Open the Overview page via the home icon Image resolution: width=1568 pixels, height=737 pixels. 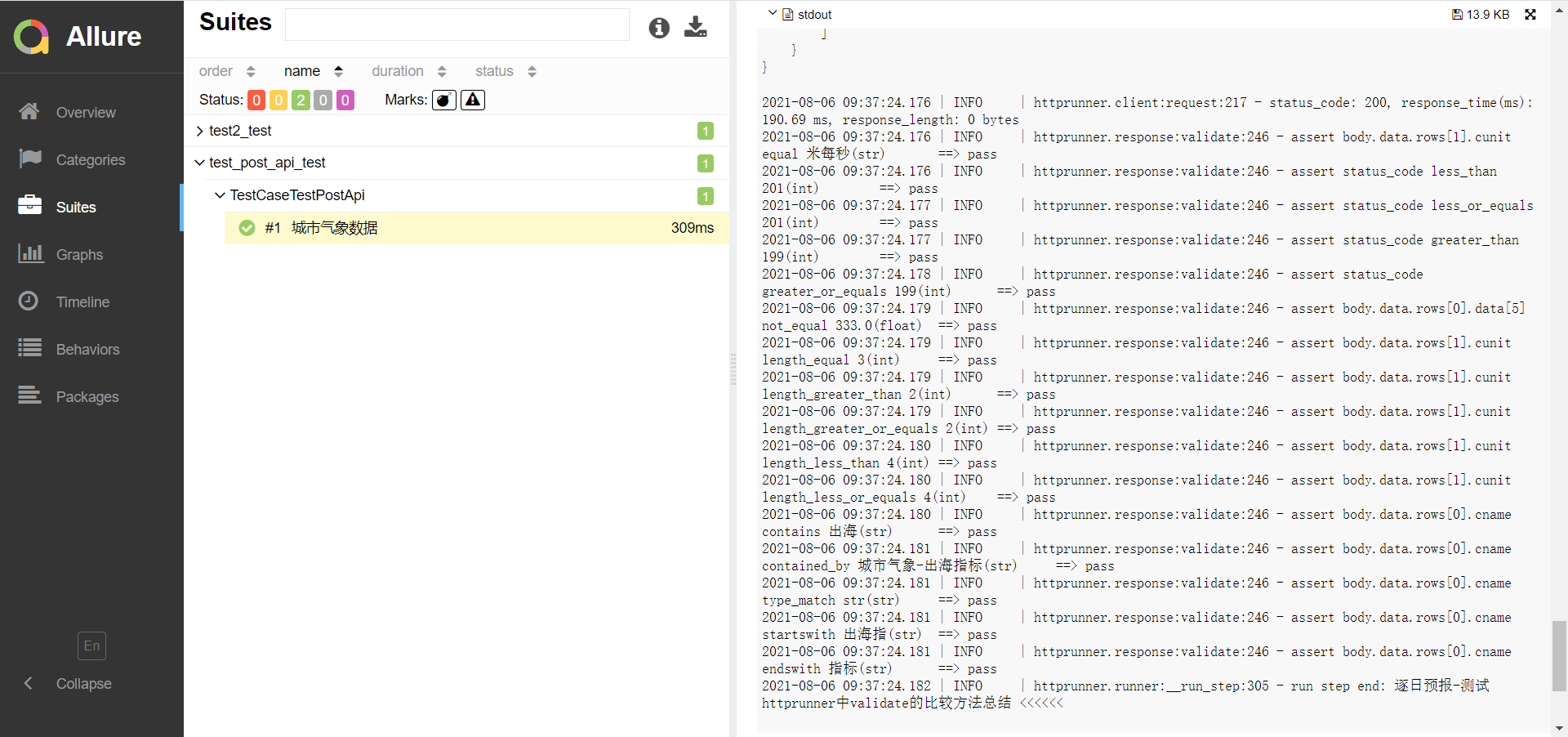29,112
